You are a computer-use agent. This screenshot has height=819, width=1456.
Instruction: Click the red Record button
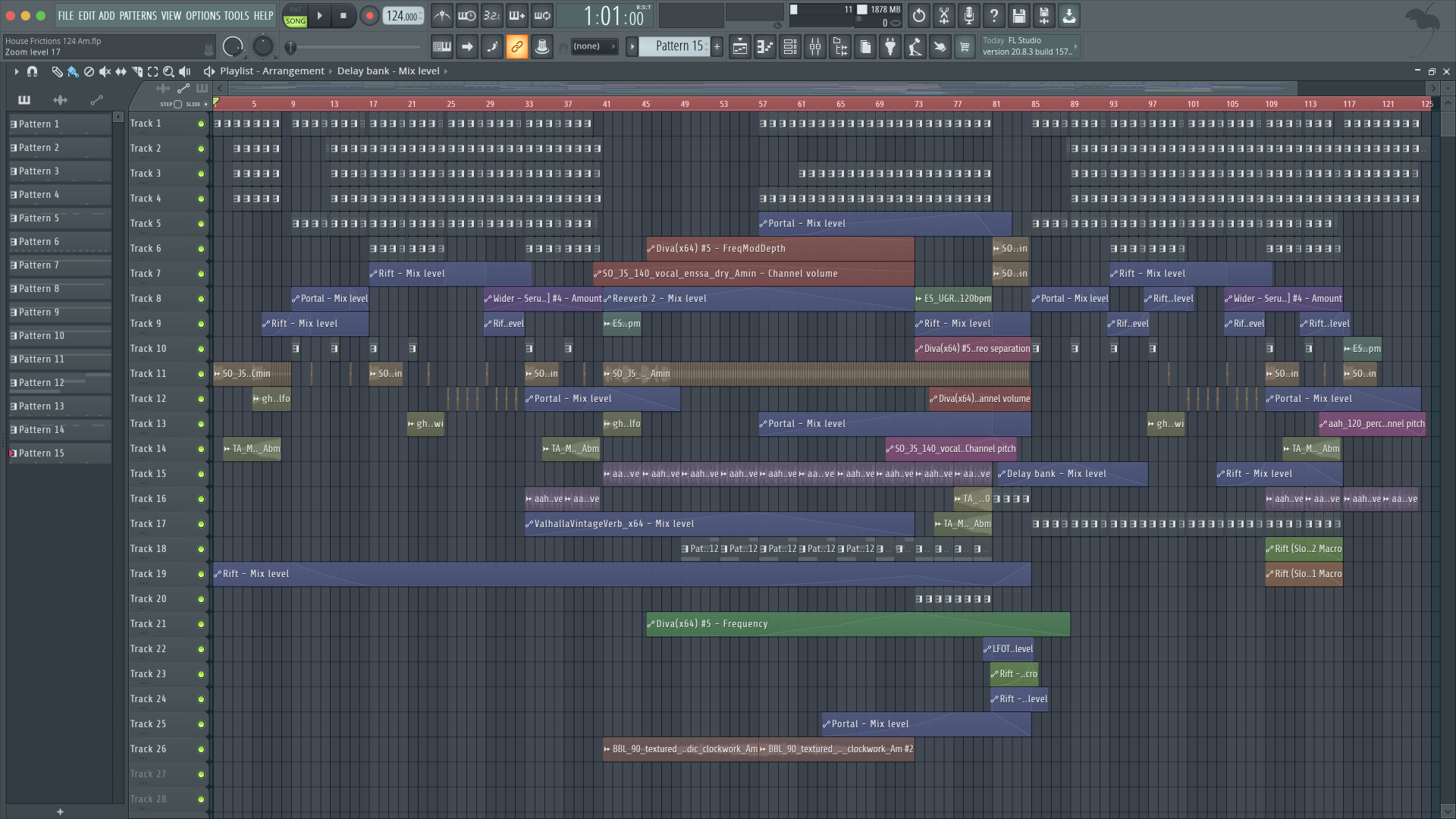click(x=369, y=16)
